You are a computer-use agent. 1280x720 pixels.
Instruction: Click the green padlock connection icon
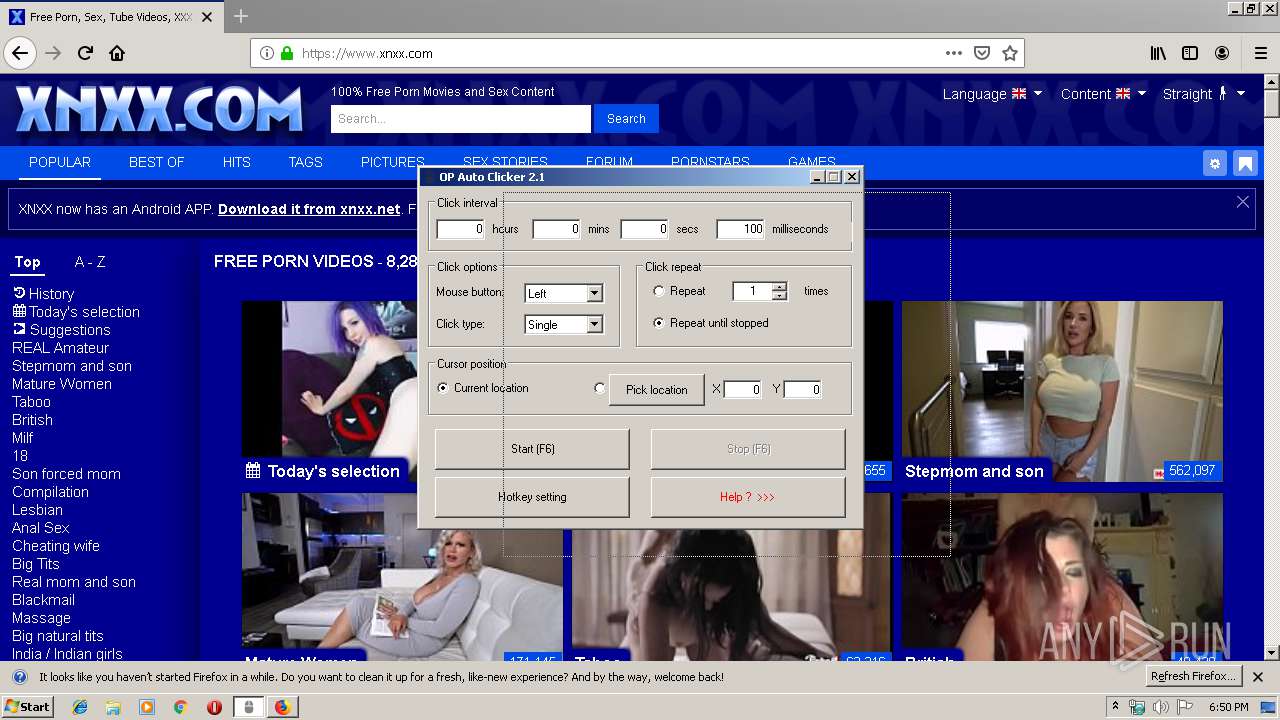click(288, 53)
